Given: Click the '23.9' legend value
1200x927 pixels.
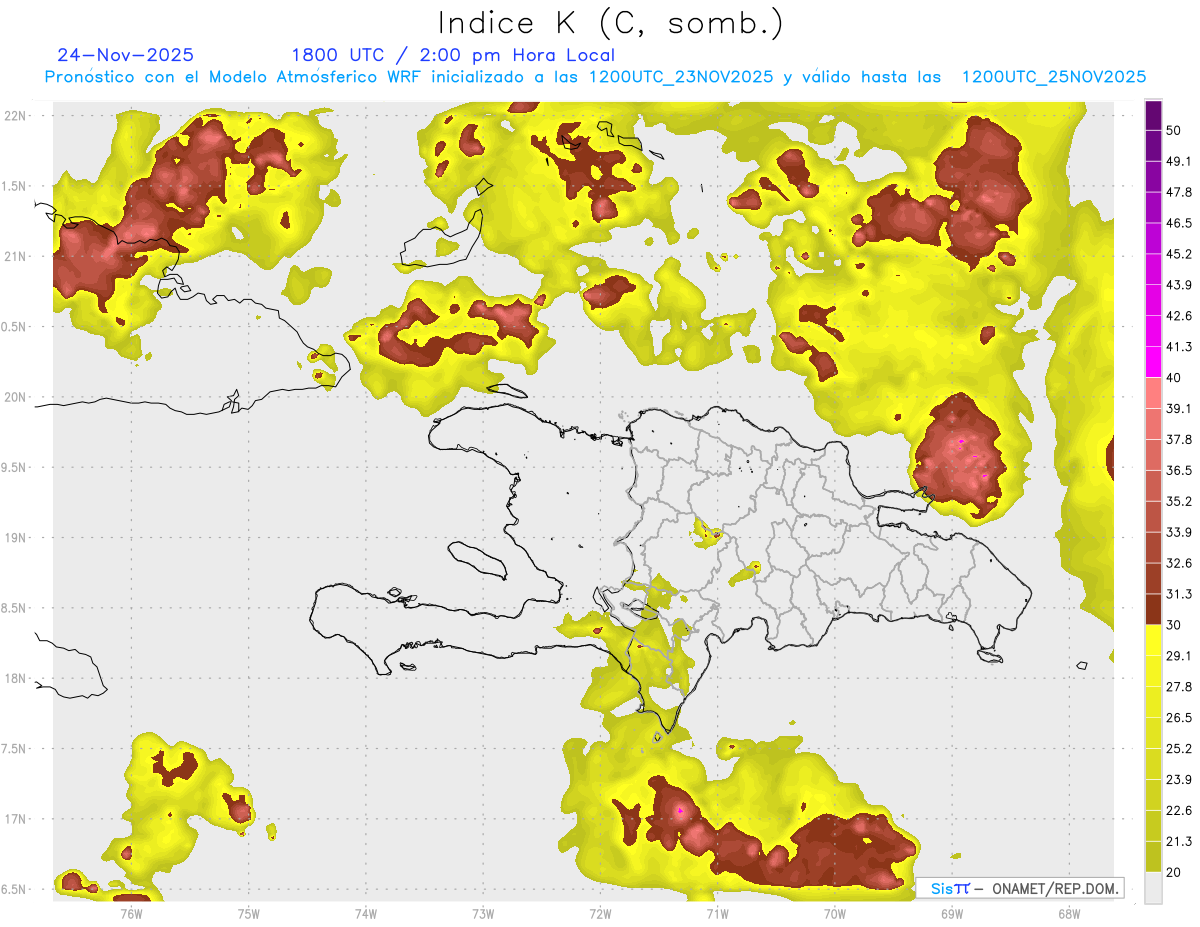Looking at the screenshot, I should point(1179,779).
